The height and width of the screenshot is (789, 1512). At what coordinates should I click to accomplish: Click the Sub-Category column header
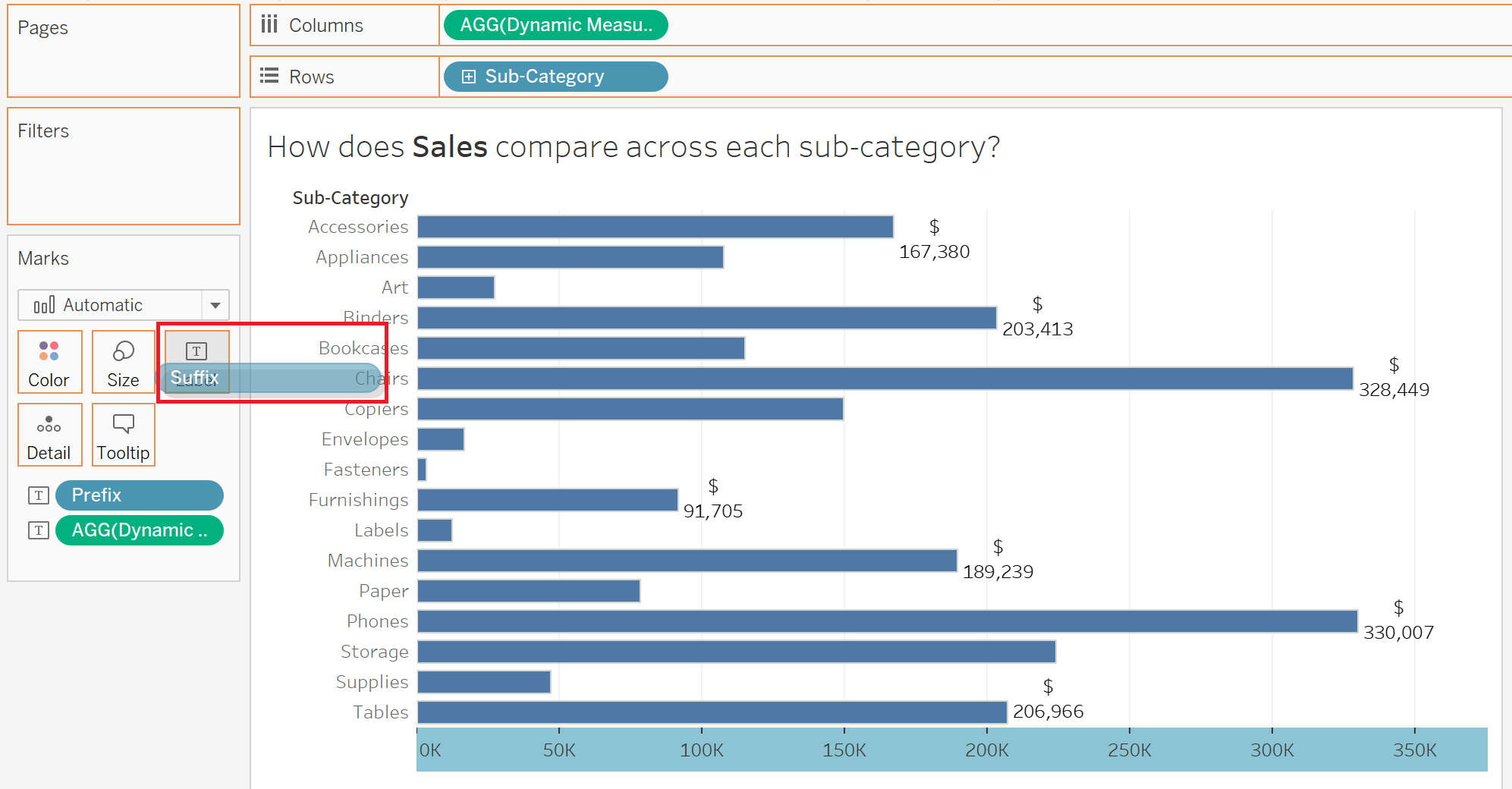350,198
